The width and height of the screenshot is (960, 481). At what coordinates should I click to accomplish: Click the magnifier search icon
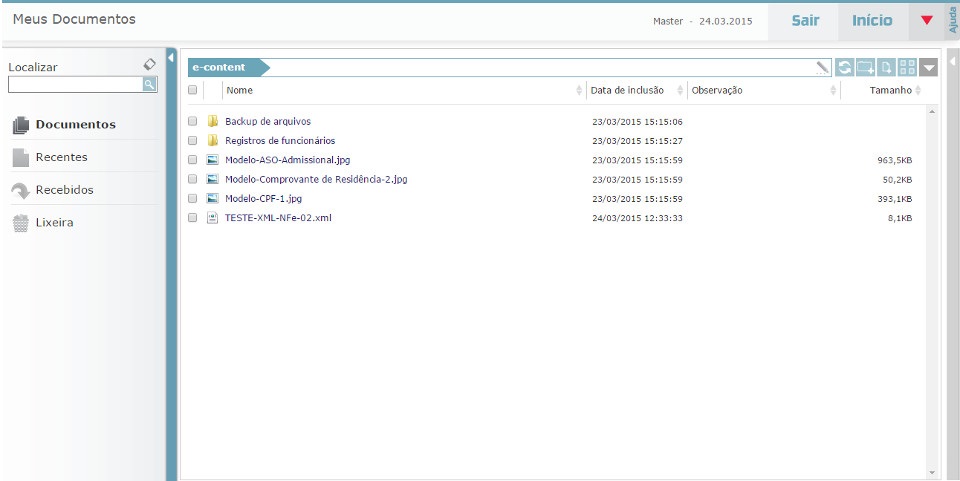(x=150, y=85)
